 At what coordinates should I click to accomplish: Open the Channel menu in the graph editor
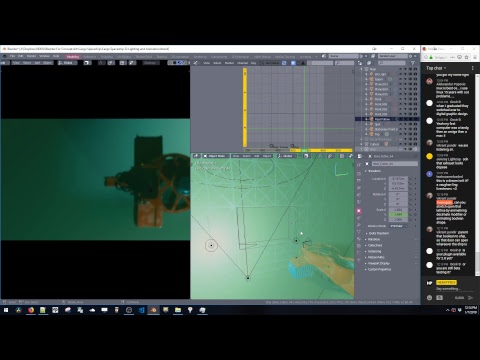tap(242, 63)
